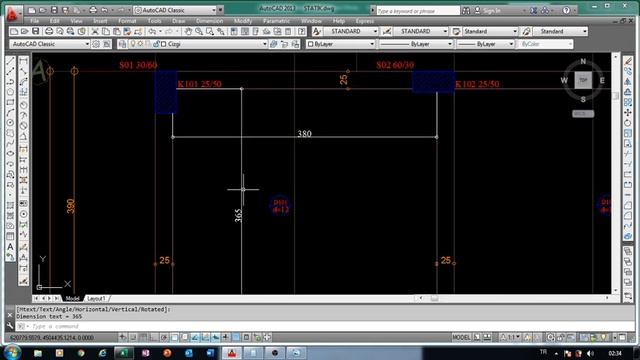
Task: Toggle Cizgi layer lock icon
Action: point(156,44)
